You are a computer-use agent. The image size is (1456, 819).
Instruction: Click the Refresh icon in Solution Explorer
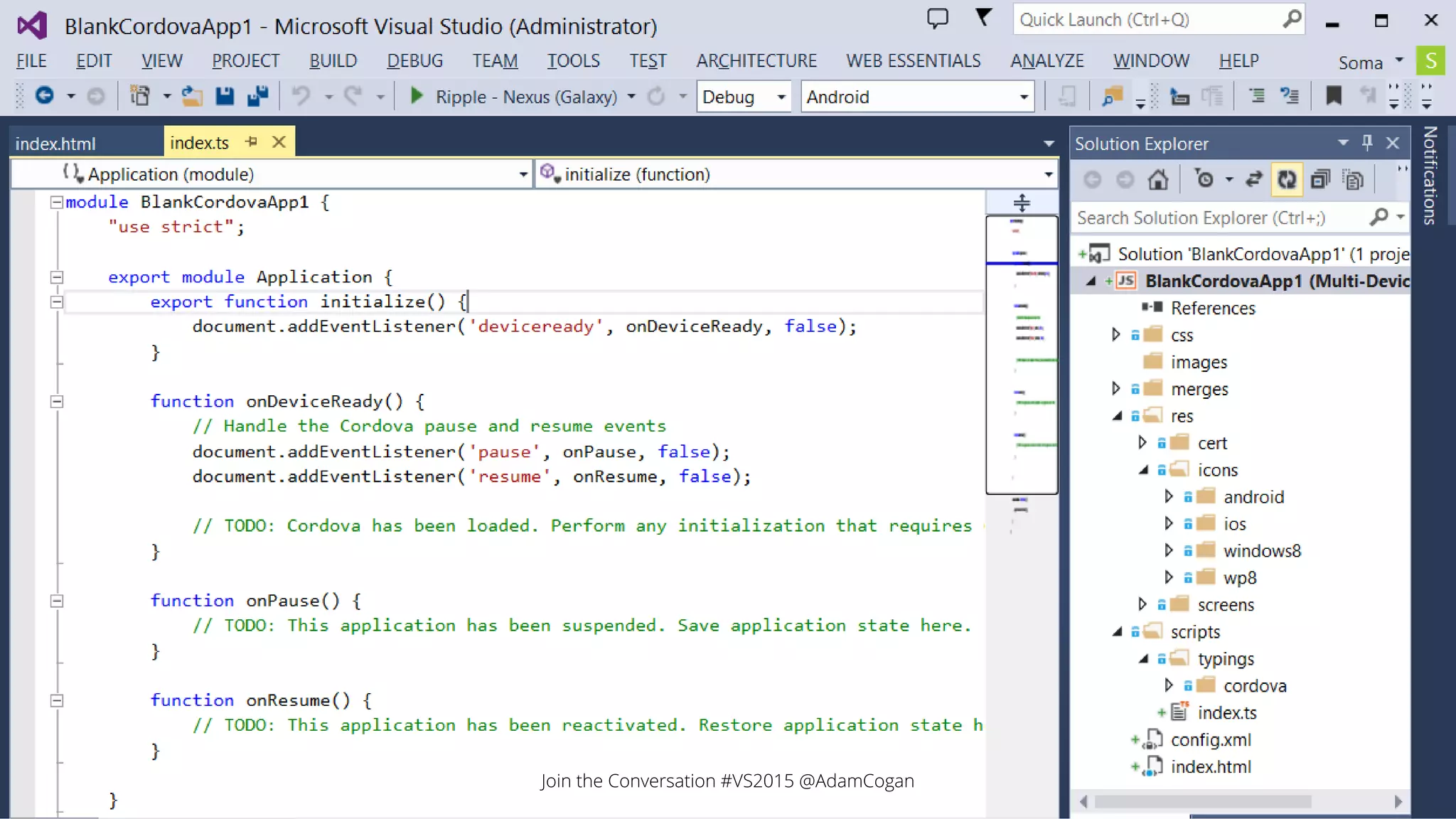[1287, 179]
